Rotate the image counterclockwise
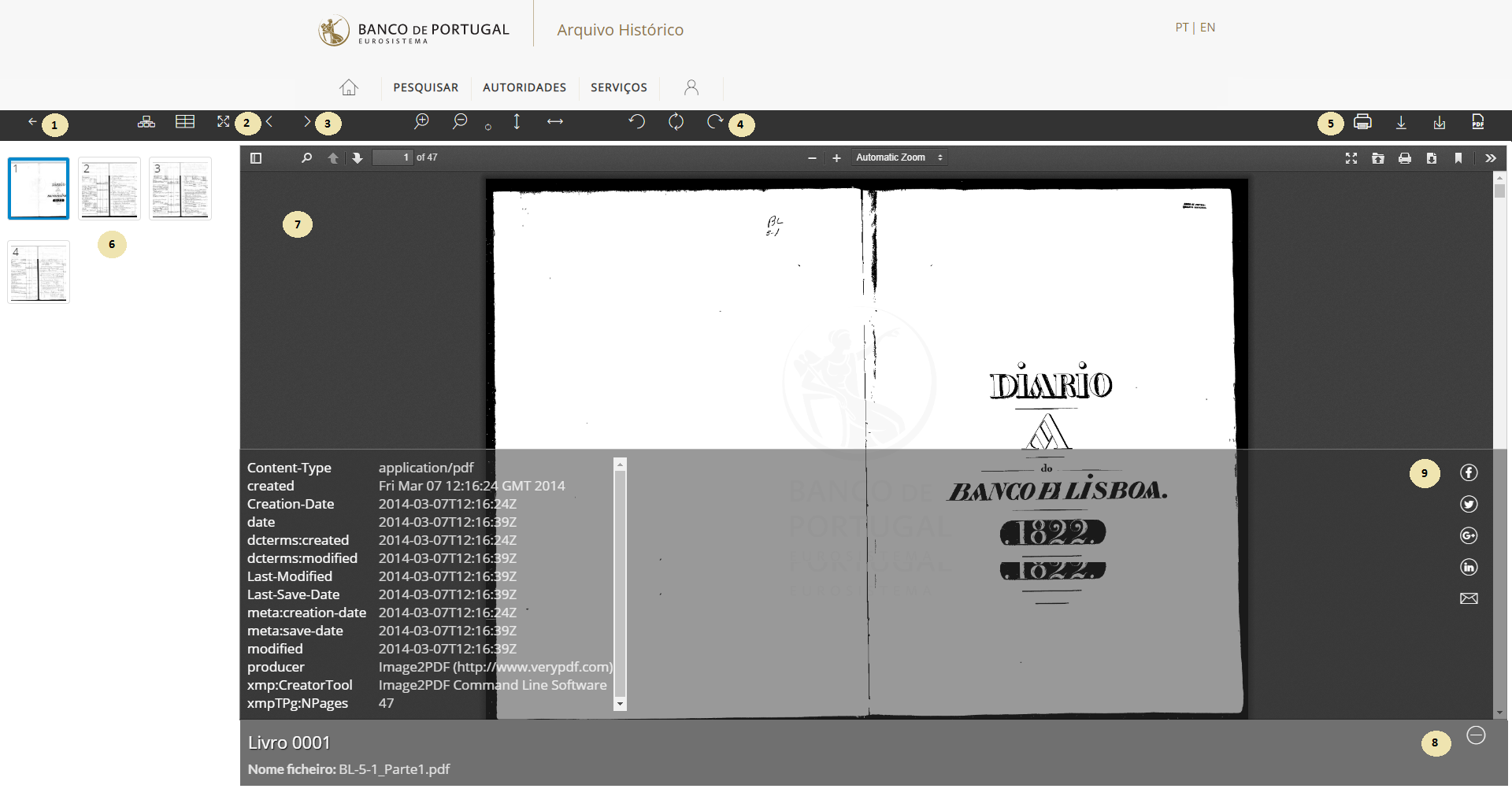The image size is (1512, 796). click(637, 121)
